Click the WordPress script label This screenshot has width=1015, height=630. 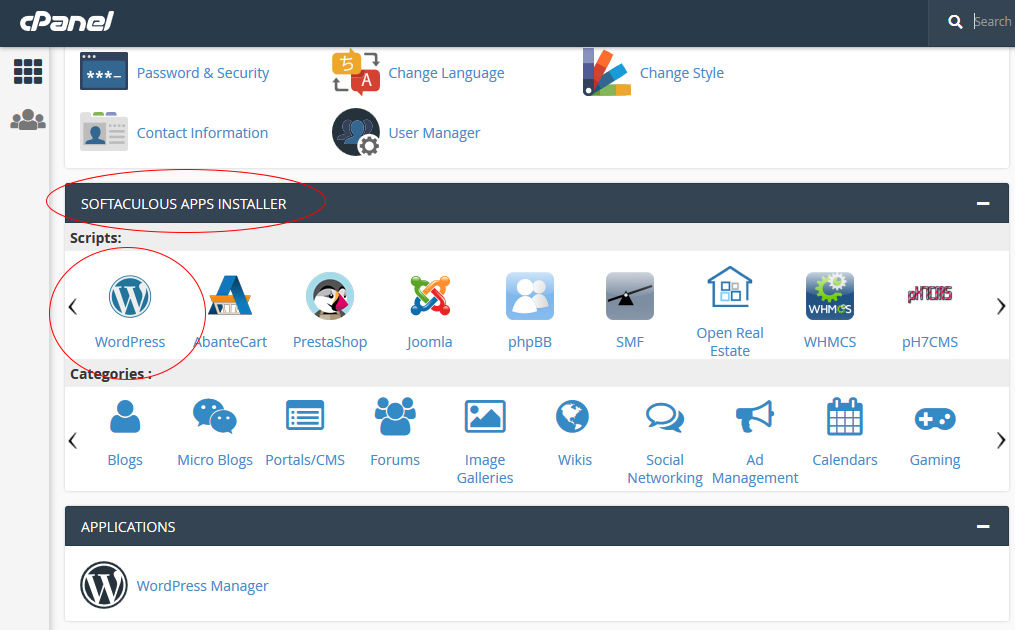(129, 342)
